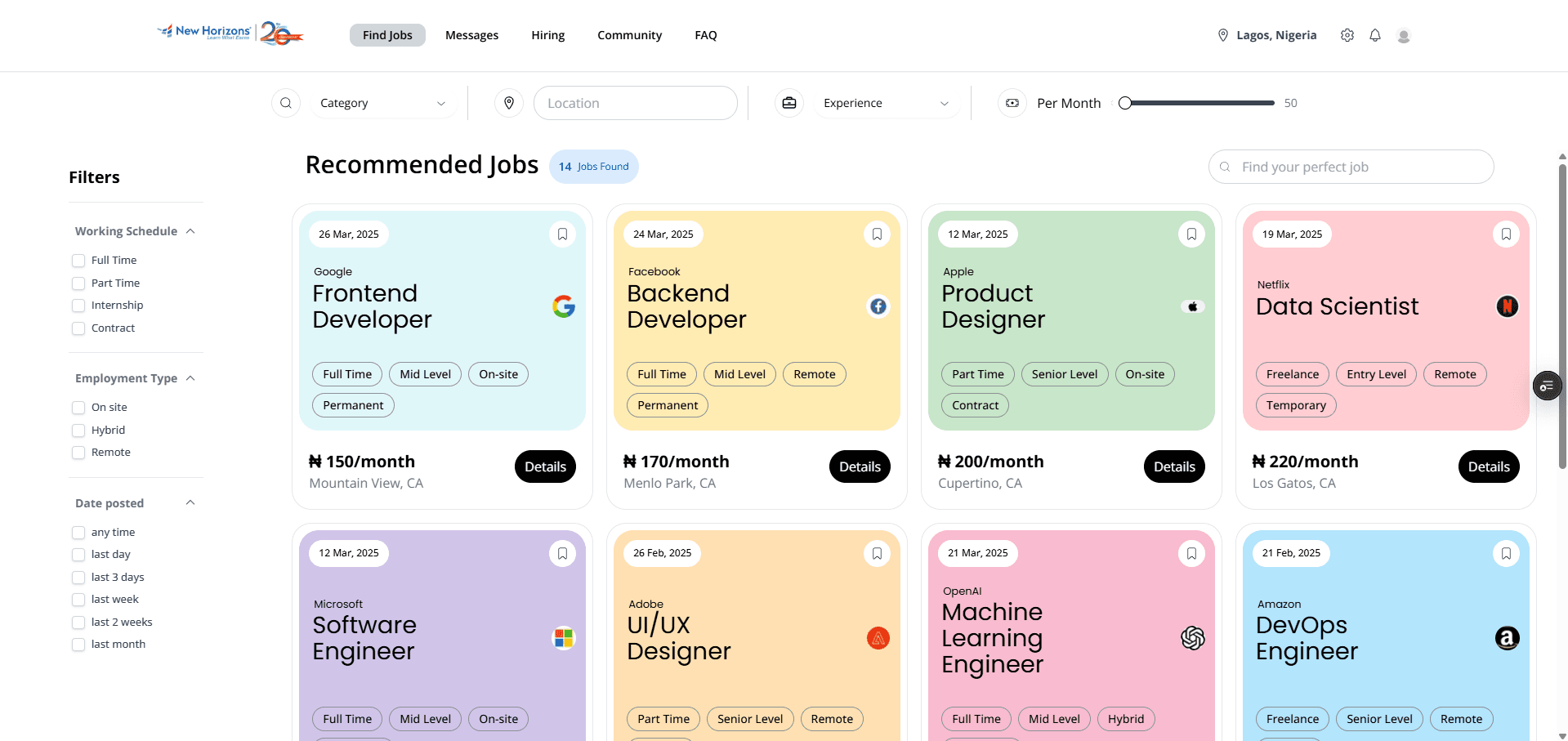Check the Remote employment type filter
1568x741 pixels.
point(78,452)
